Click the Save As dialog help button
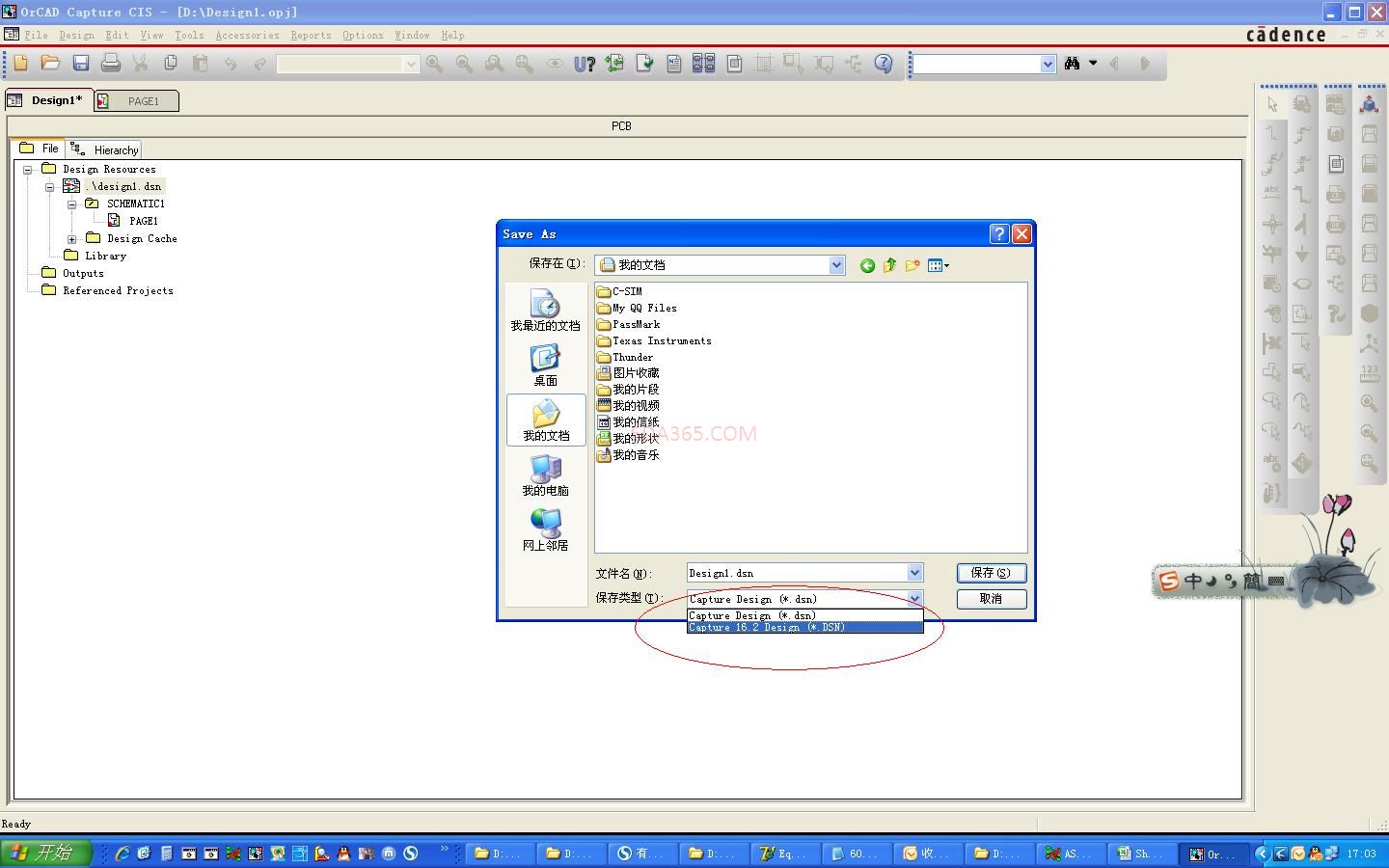The image size is (1389, 868). pos(999,233)
